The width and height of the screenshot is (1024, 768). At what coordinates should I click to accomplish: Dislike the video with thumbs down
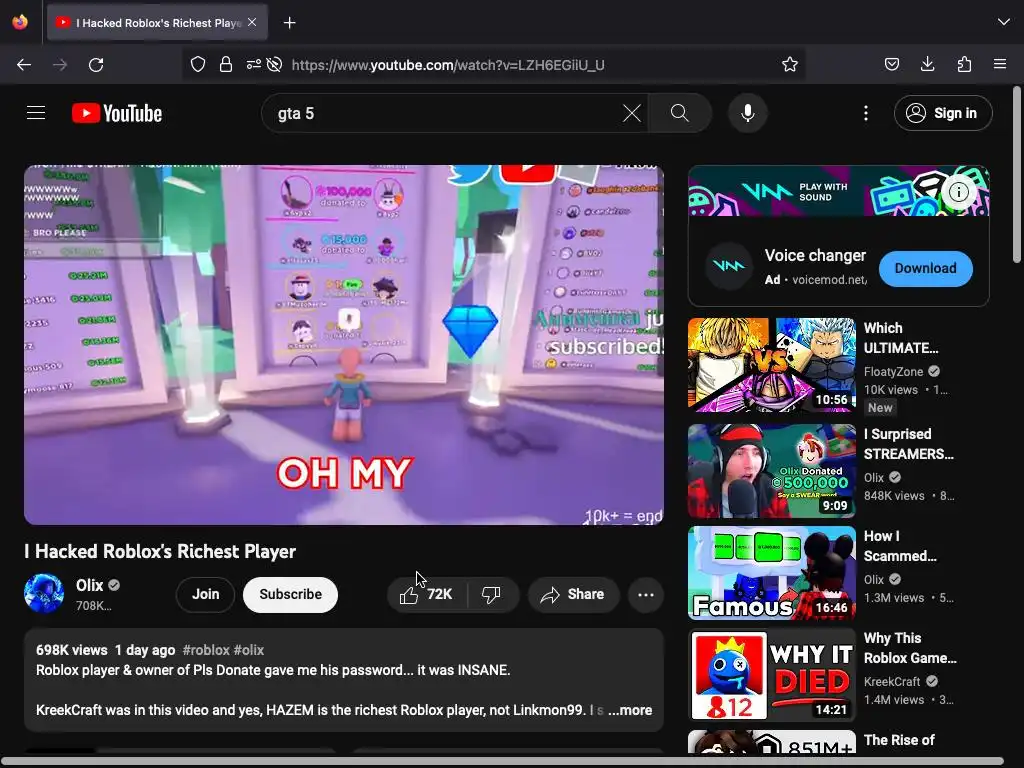point(492,595)
